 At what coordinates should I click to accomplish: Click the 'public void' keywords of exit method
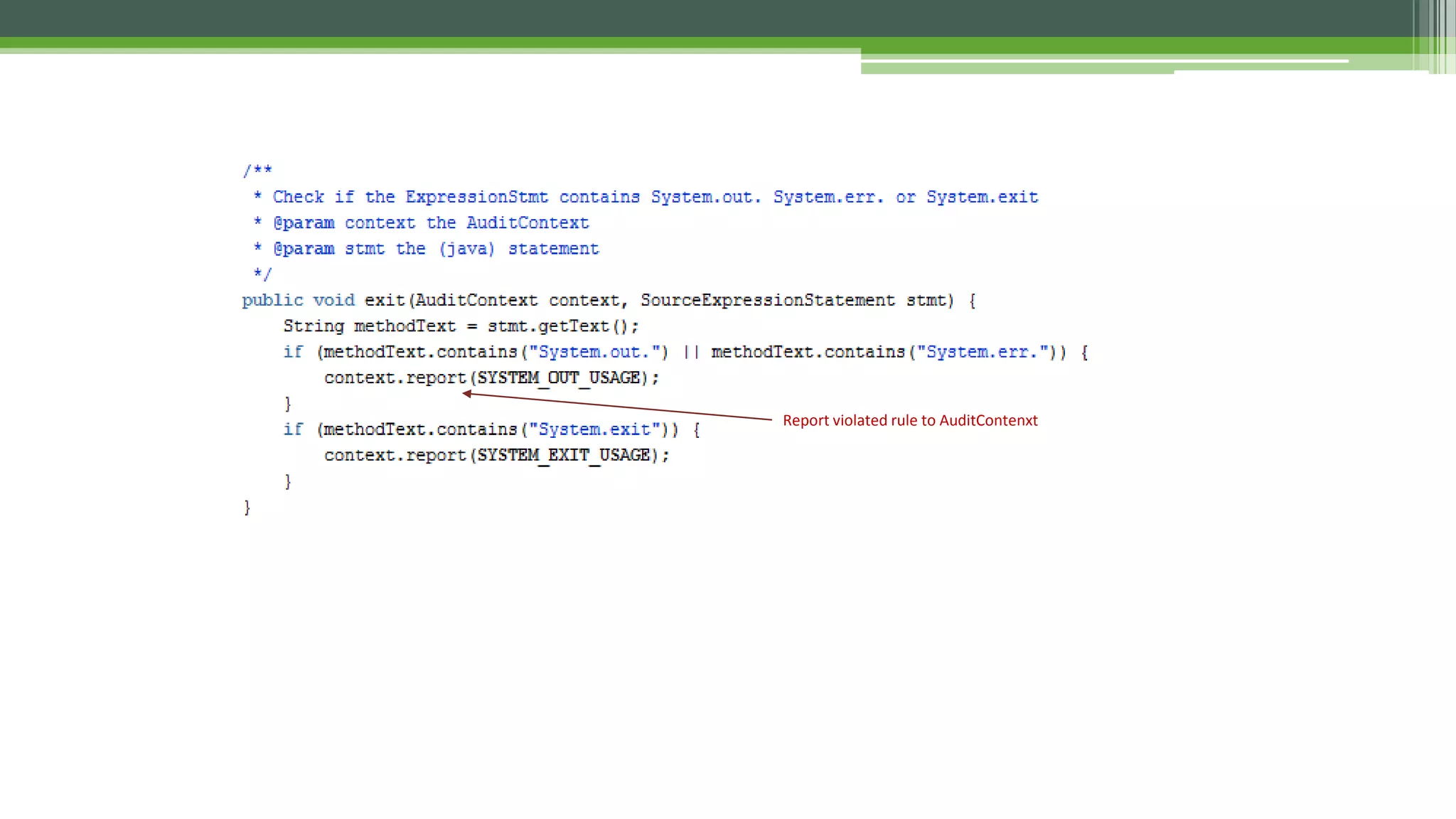coord(298,300)
